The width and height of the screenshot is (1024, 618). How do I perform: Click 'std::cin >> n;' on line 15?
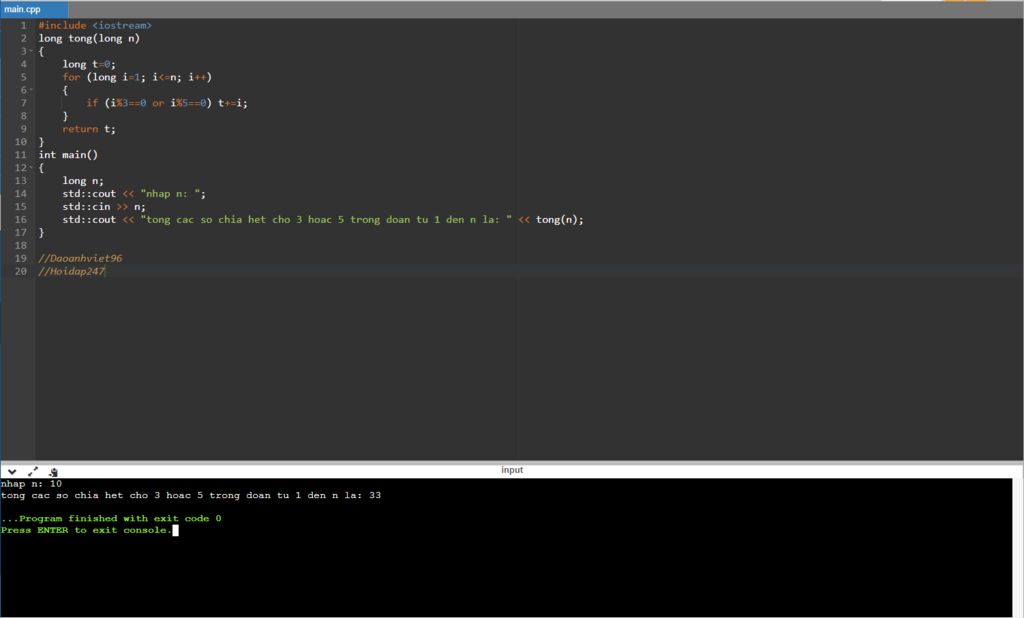click(x=104, y=206)
